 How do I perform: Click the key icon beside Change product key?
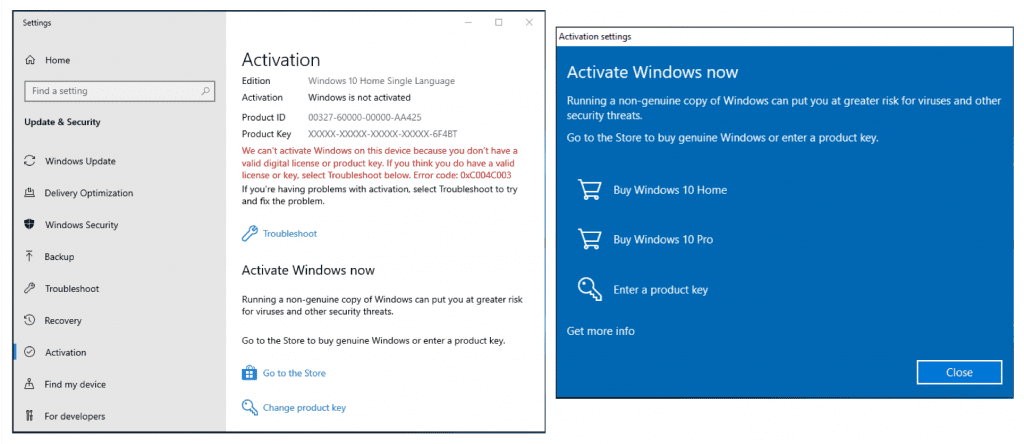(249, 407)
